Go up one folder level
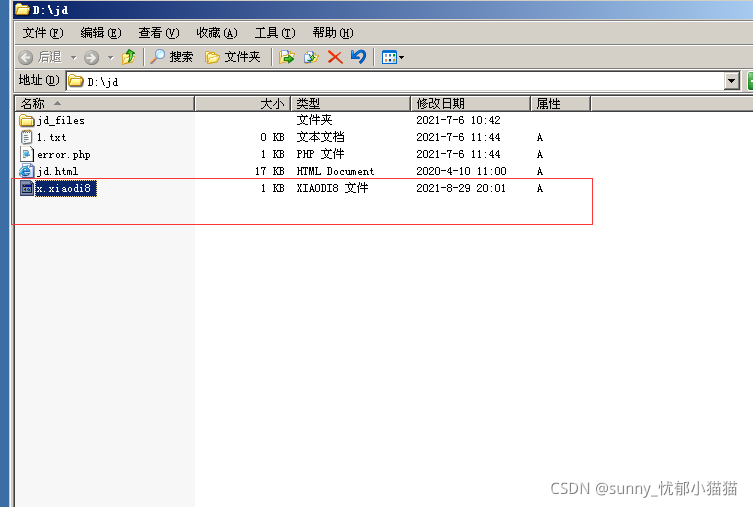This screenshot has height=507, width=753. [x=129, y=57]
